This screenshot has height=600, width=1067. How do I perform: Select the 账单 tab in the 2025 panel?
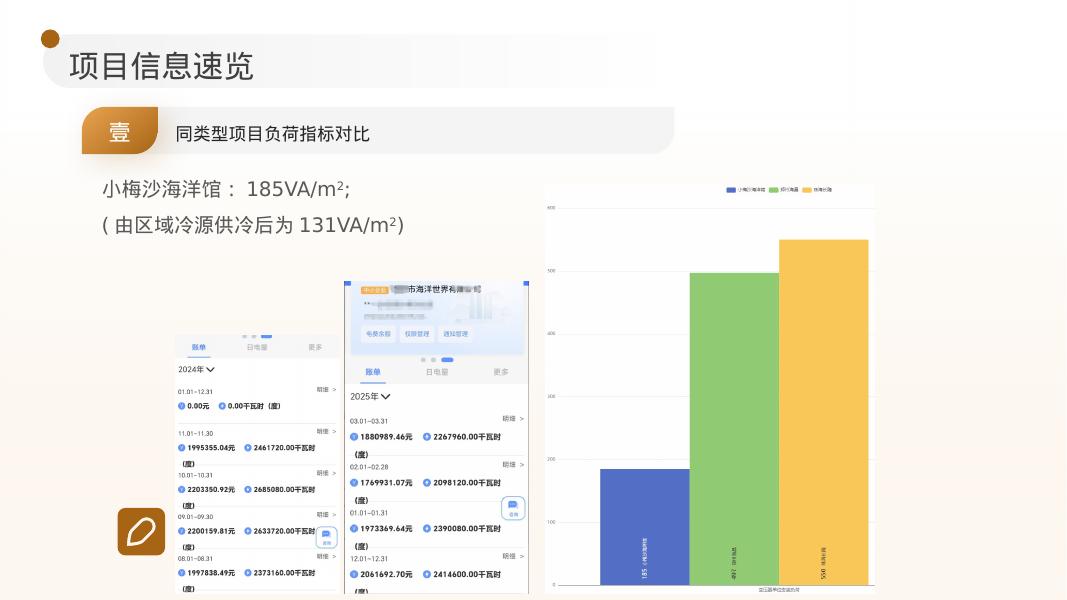coord(373,372)
